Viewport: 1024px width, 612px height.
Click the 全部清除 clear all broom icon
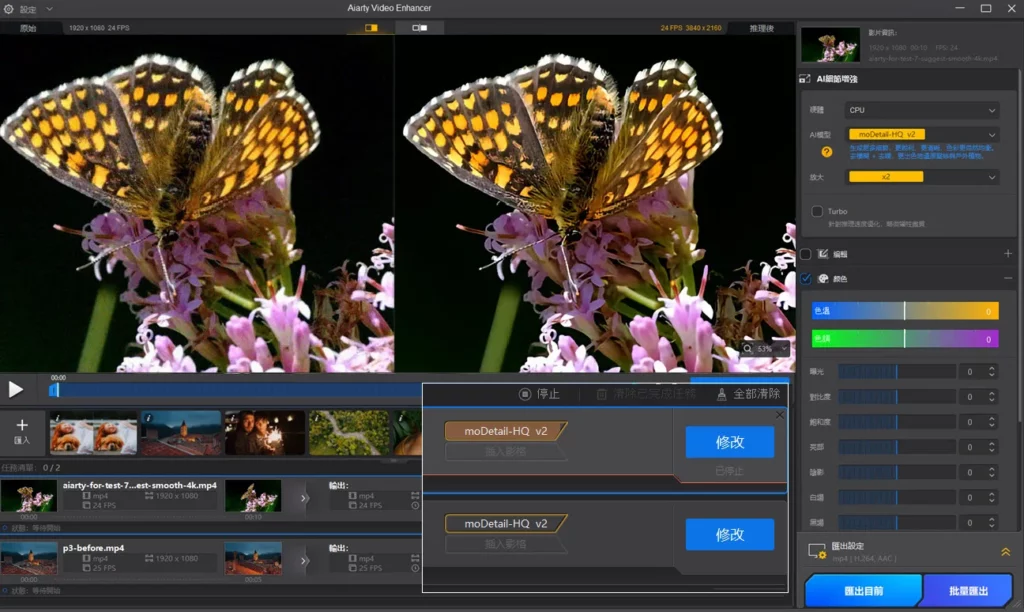click(722, 395)
